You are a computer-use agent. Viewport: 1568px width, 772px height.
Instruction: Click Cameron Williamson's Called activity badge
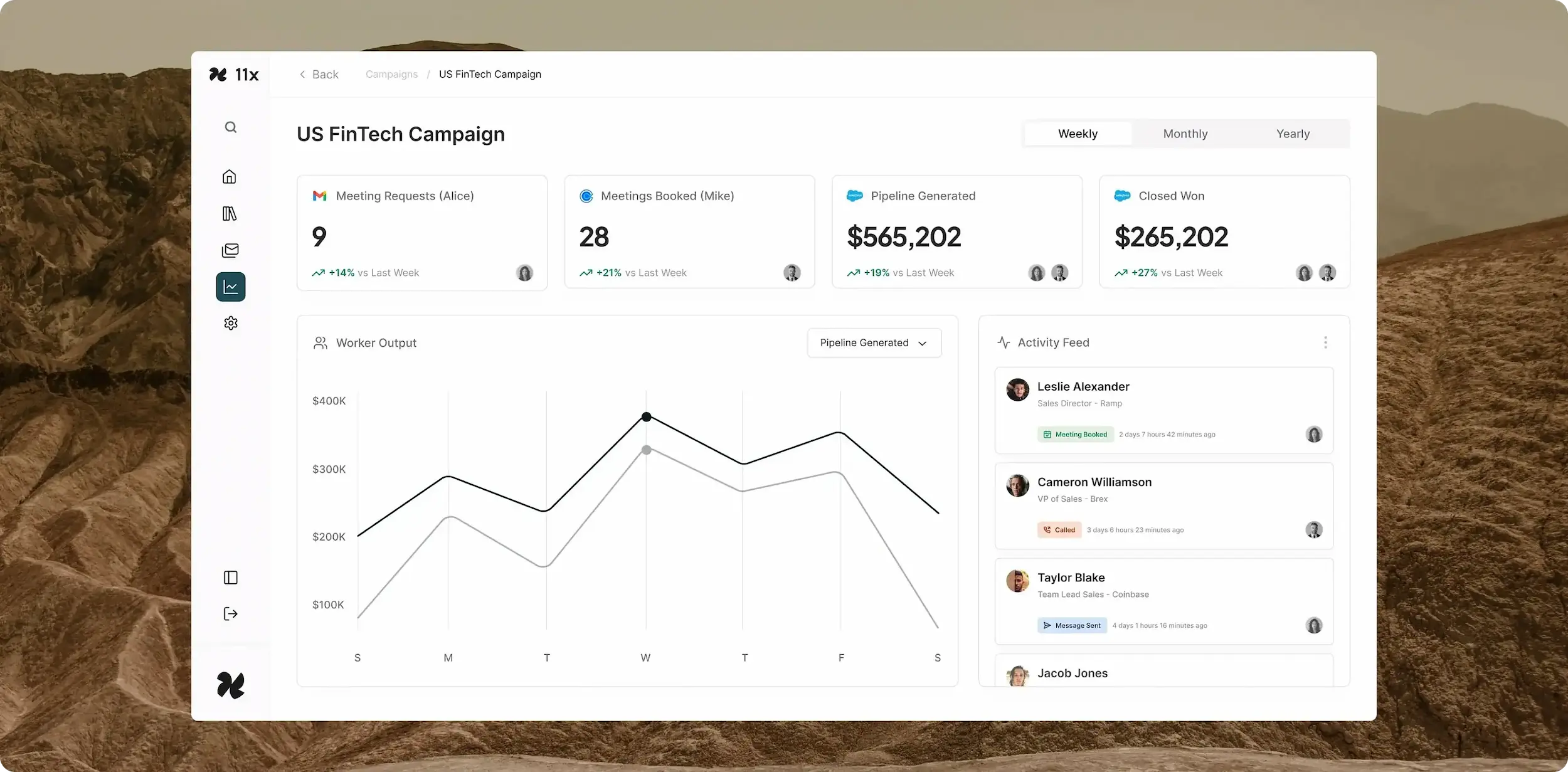tap(1059, 529)
